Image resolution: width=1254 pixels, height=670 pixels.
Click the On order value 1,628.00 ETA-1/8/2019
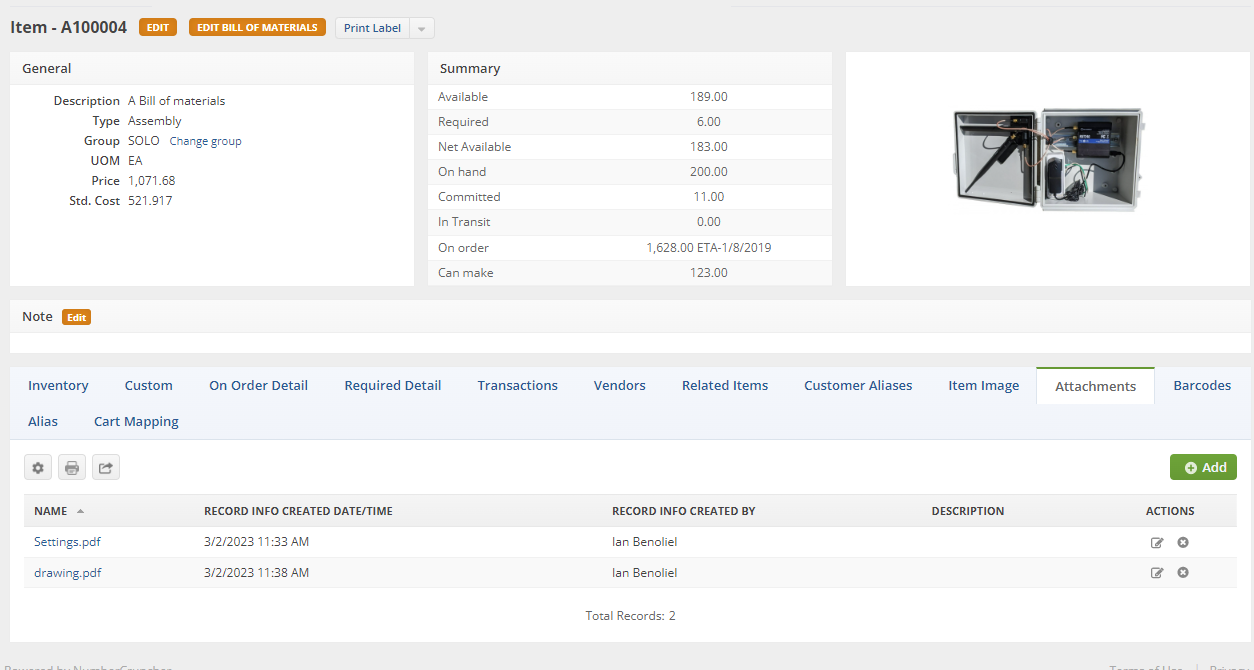point(708,247)
